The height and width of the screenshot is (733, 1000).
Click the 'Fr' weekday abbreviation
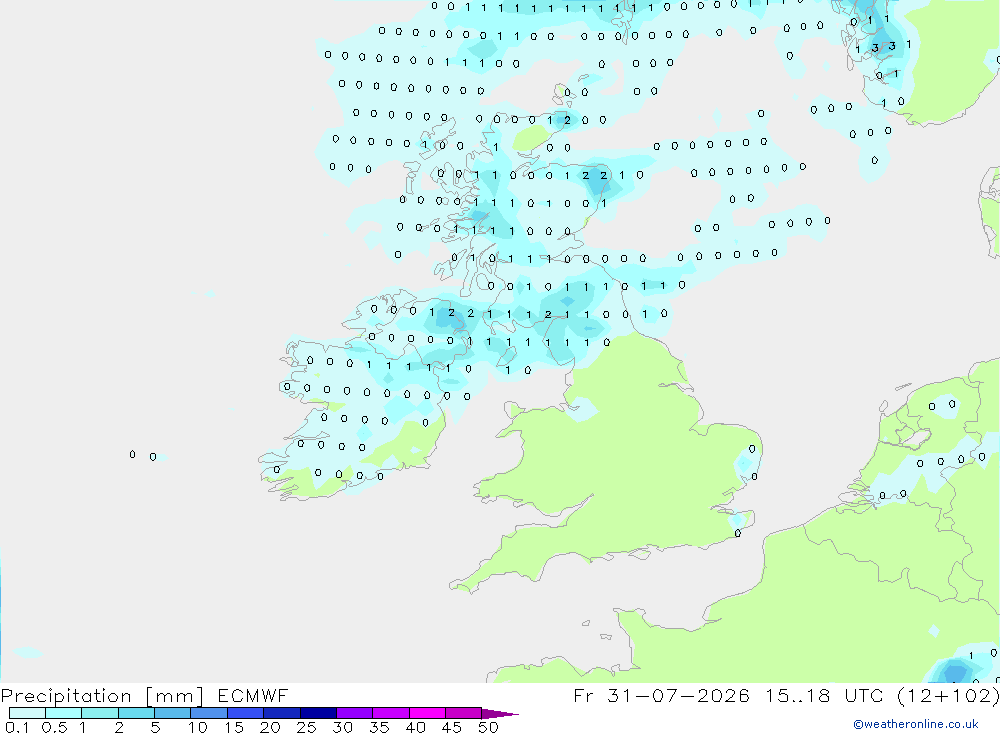pyautogui.click(x=583, y=695)
